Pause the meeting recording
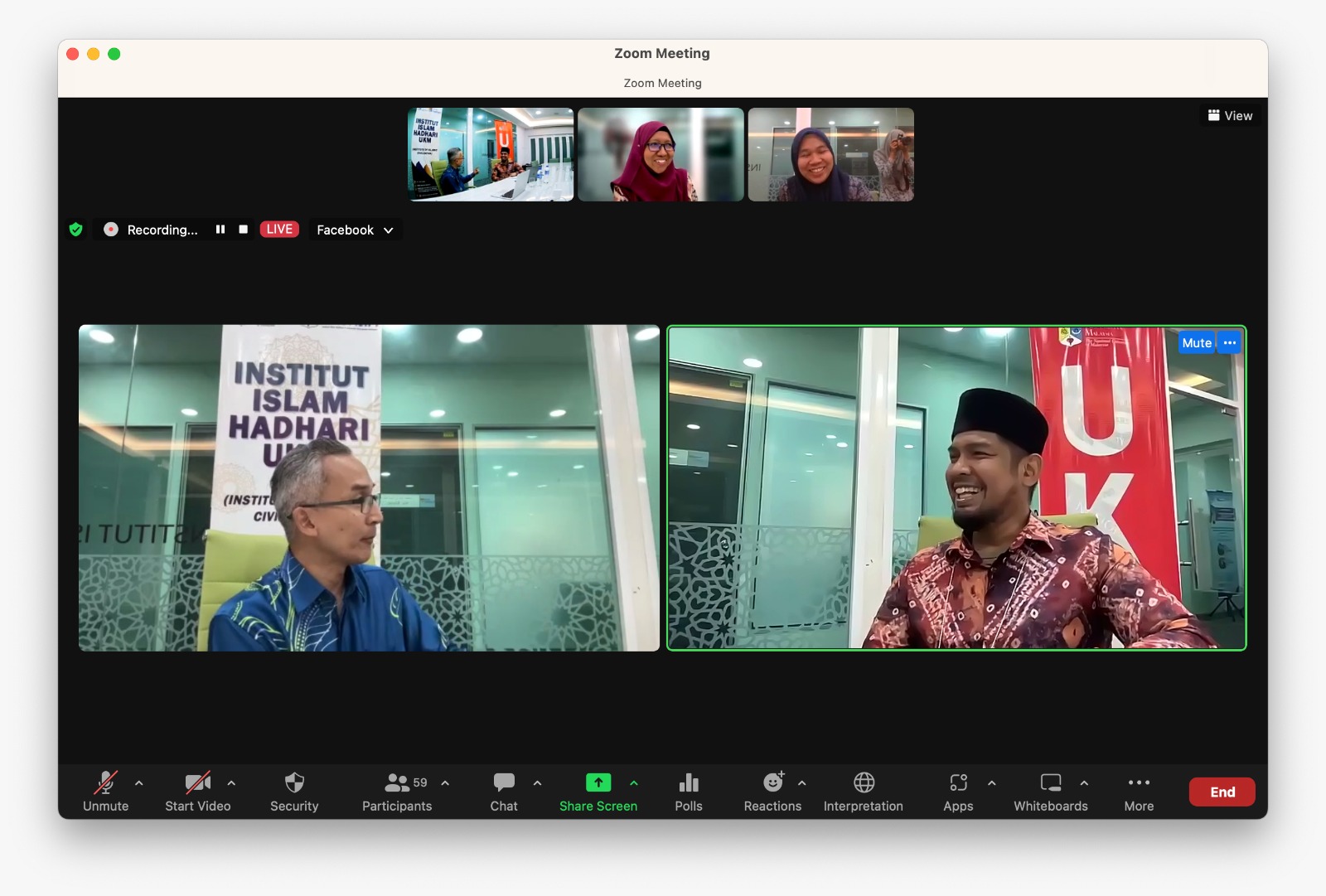 coord(220,230)
